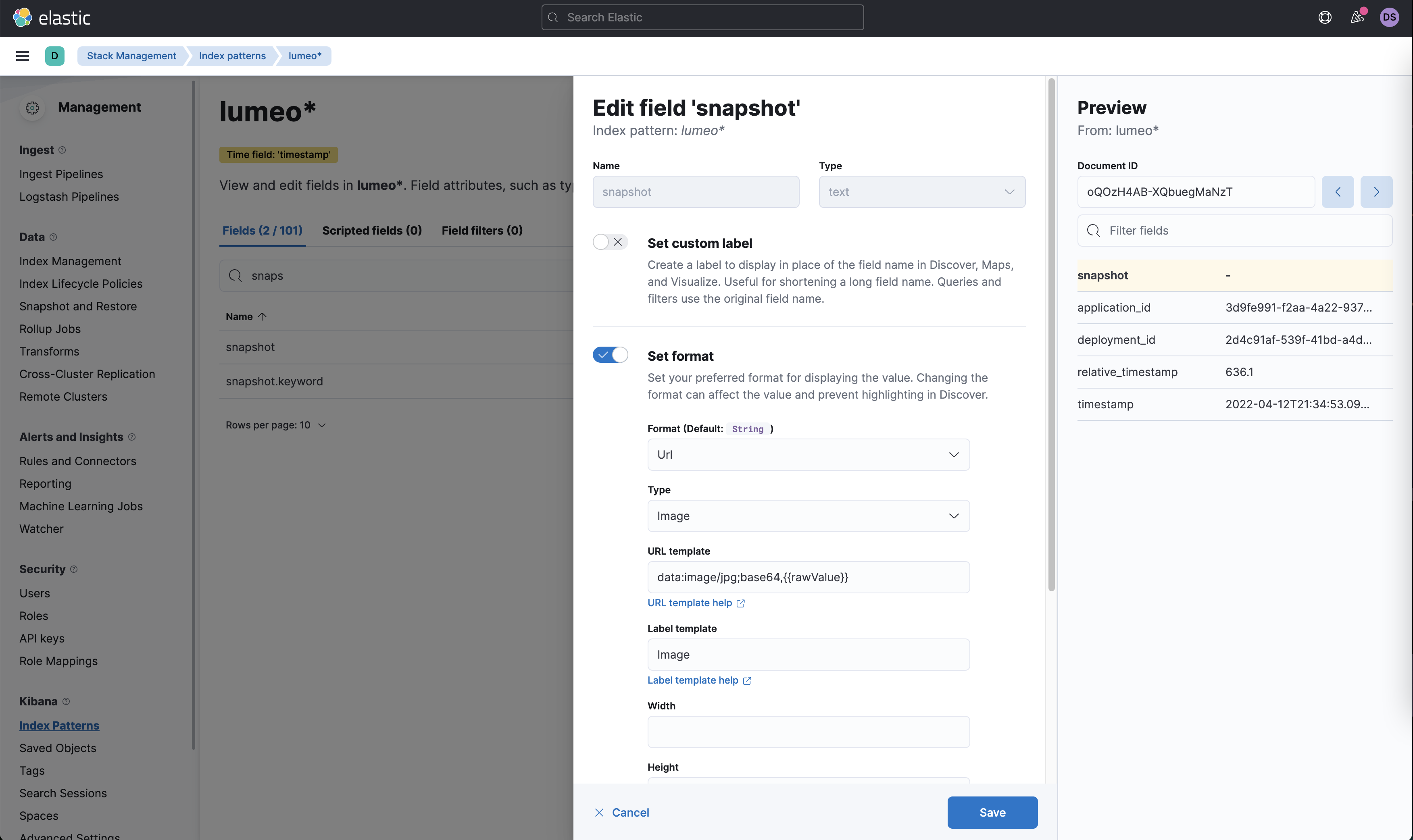Enable the Set custom label switch

[x=610, y=242]
